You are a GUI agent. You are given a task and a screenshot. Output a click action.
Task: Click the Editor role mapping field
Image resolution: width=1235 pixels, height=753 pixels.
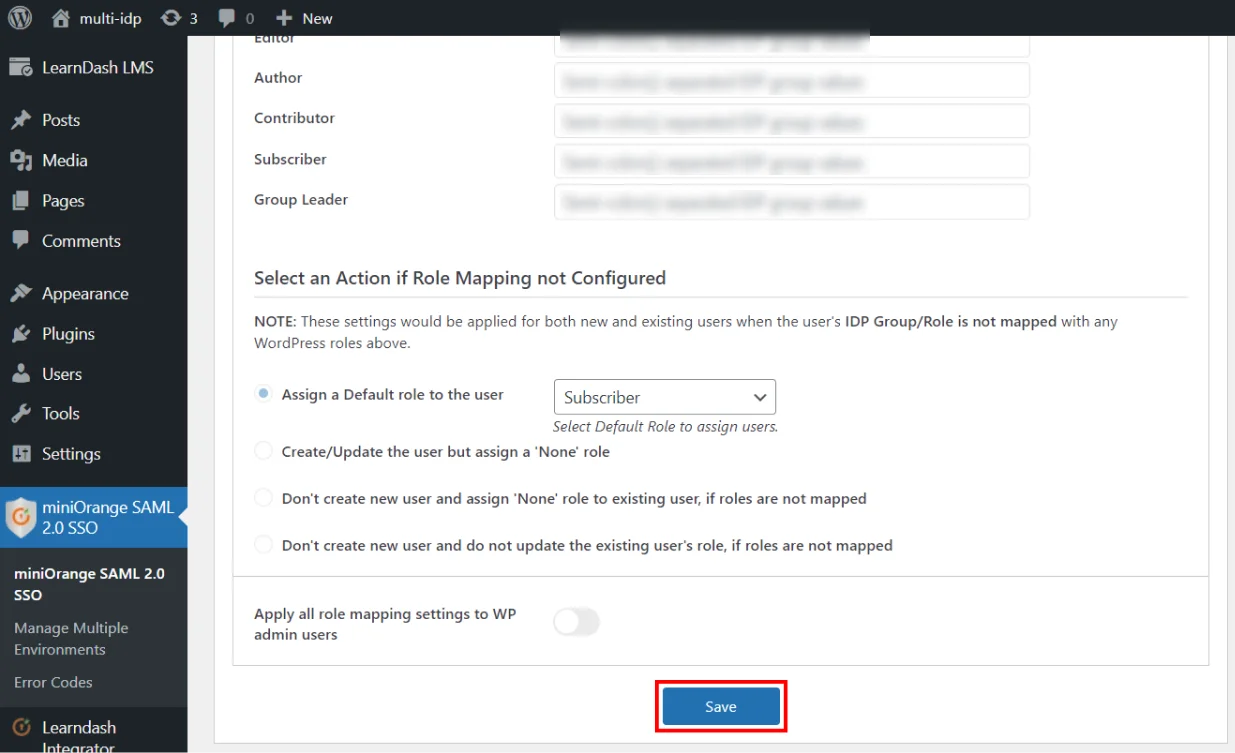[x=792, y=44]
